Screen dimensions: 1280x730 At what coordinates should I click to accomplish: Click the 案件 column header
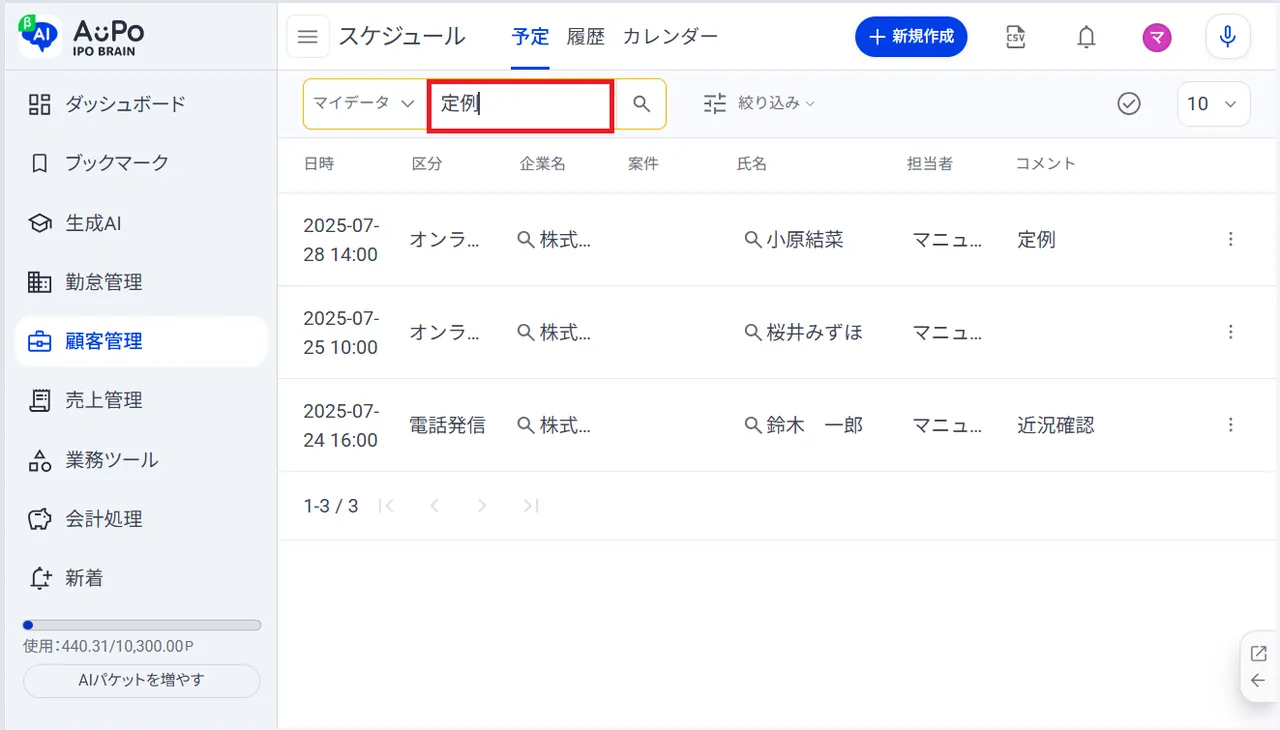click(644, 164)
